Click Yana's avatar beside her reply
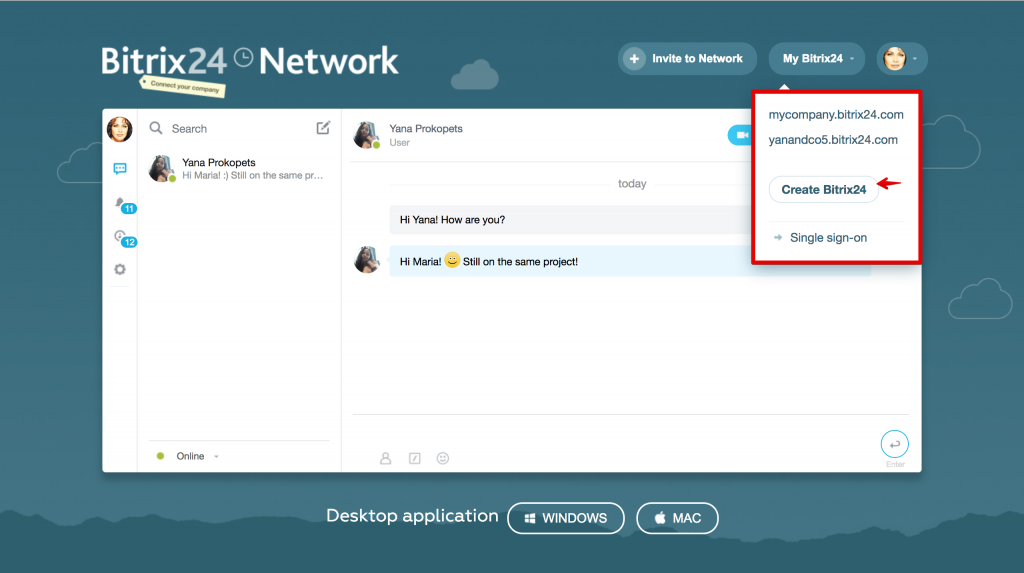Screen dimensions: 1024x573 click(367, 260)
